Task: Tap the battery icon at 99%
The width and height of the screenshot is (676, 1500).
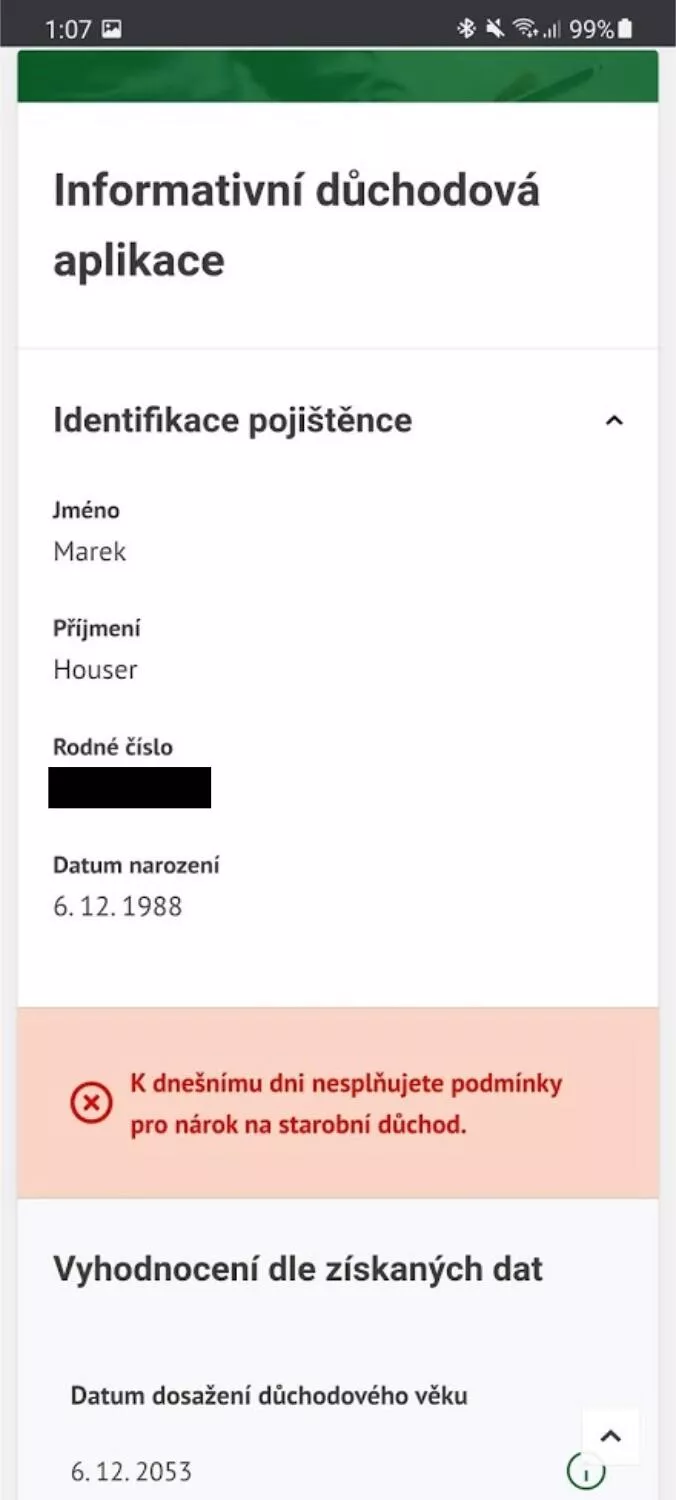Action: pos(625,29)
